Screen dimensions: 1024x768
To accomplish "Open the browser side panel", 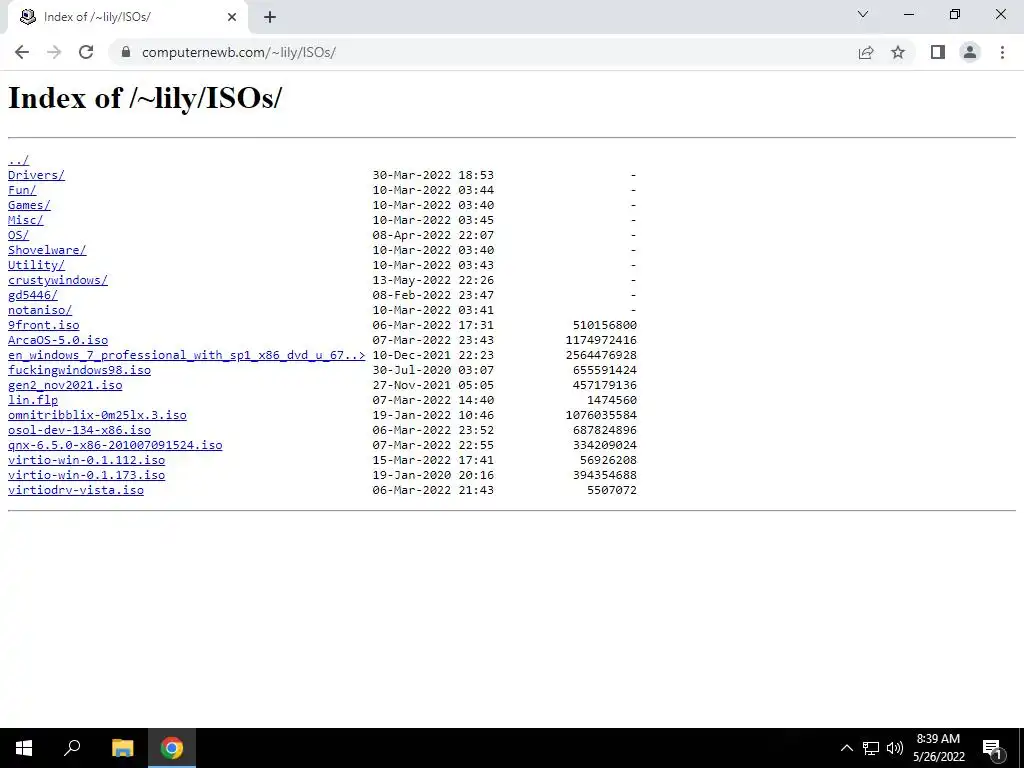I will coord(938,52).
